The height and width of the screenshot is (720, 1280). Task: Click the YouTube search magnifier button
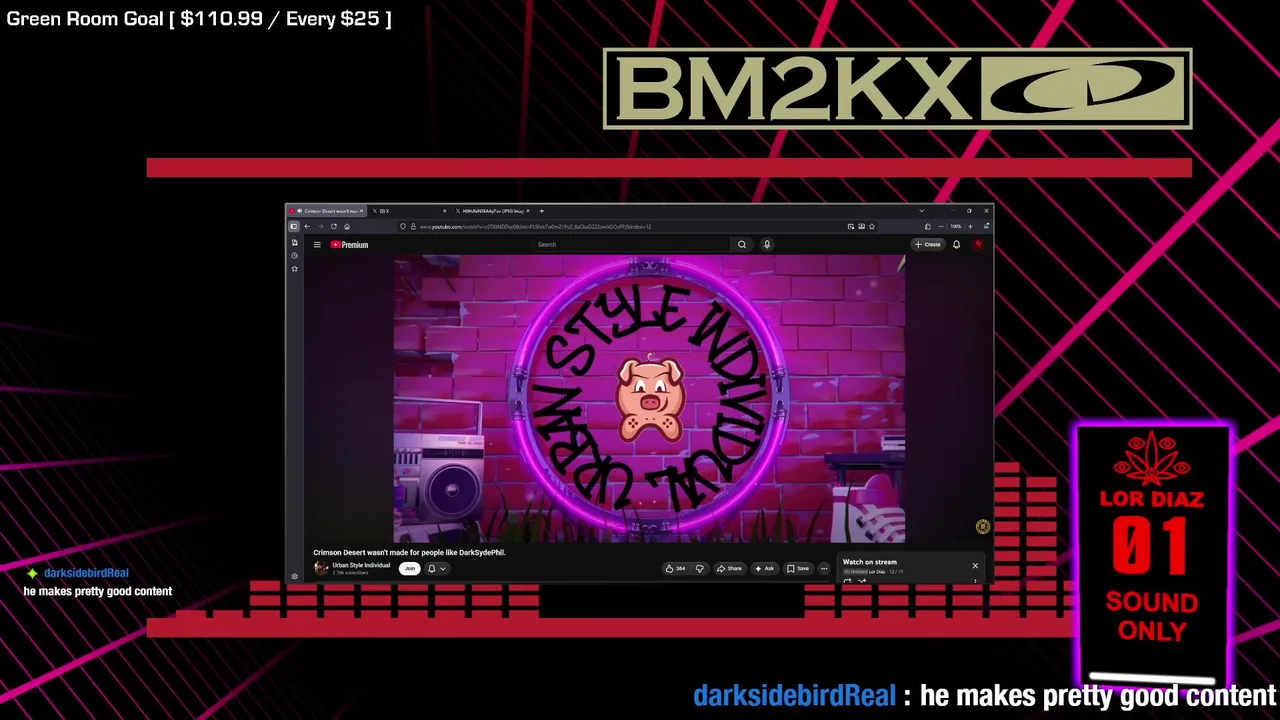pos(742,245)
